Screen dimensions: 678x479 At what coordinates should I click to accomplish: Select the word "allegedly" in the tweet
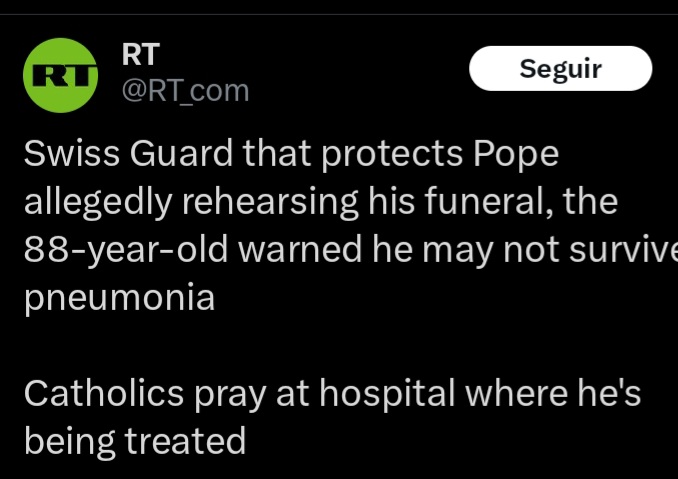coord(97,203)
